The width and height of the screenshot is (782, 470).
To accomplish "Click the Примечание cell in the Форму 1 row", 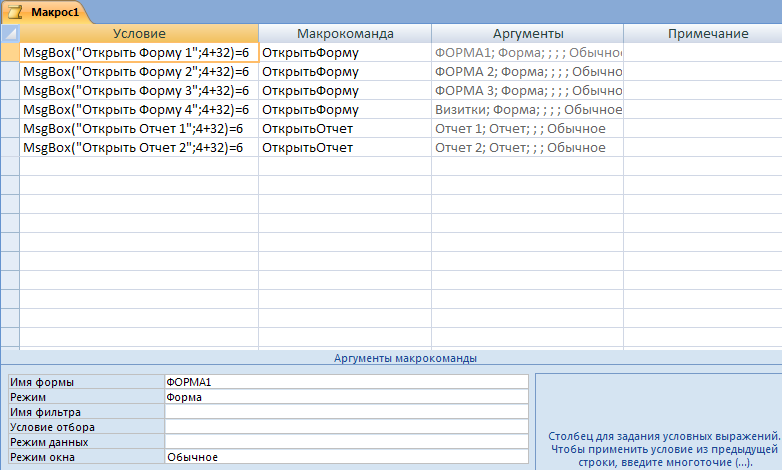I will point(703,52).
